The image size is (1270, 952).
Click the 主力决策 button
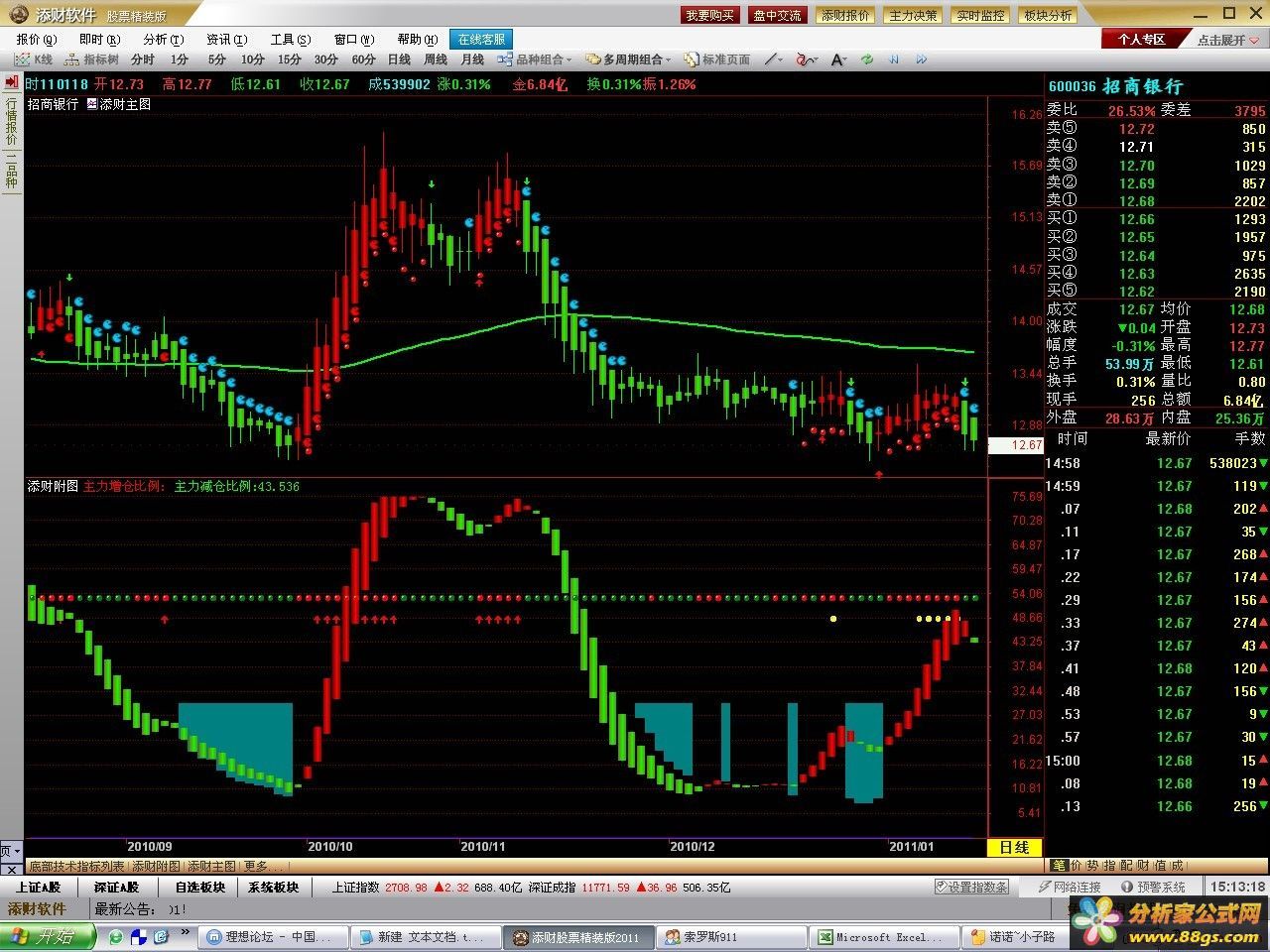(x=913, y=15)
